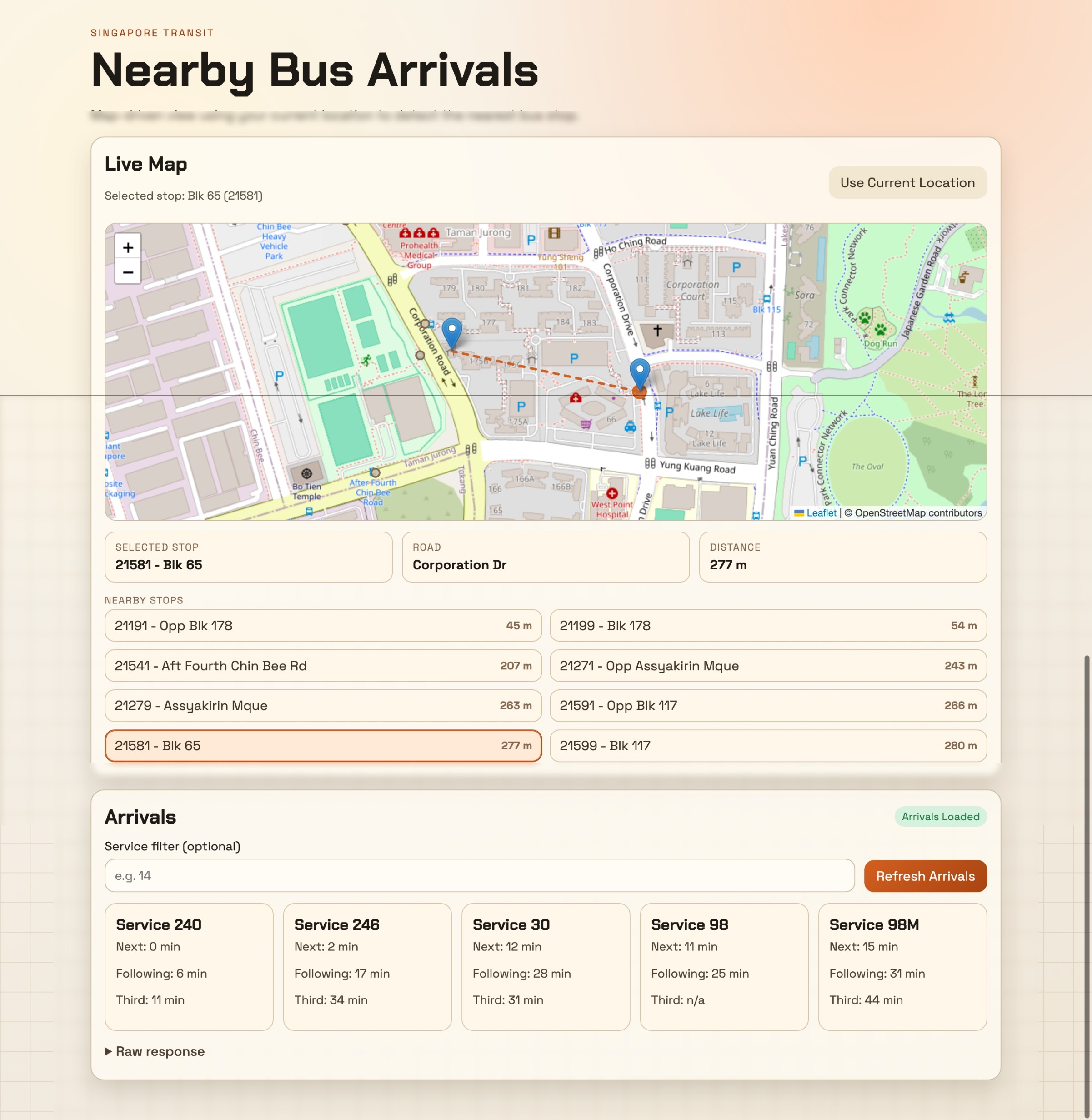This screenshot has height=1120, width=1092.
Task: Click the traffic signal icon at Ho Ching Road
Action: (x=598, y=251)
